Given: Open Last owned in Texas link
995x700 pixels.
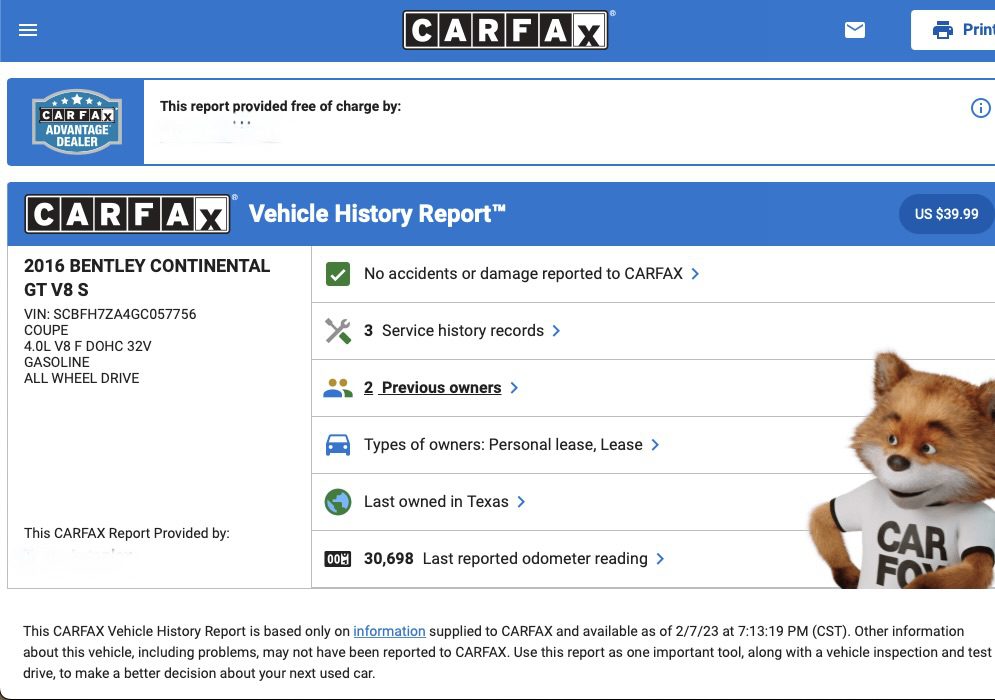Looking at the screenshot, I should tap(436, 501).
